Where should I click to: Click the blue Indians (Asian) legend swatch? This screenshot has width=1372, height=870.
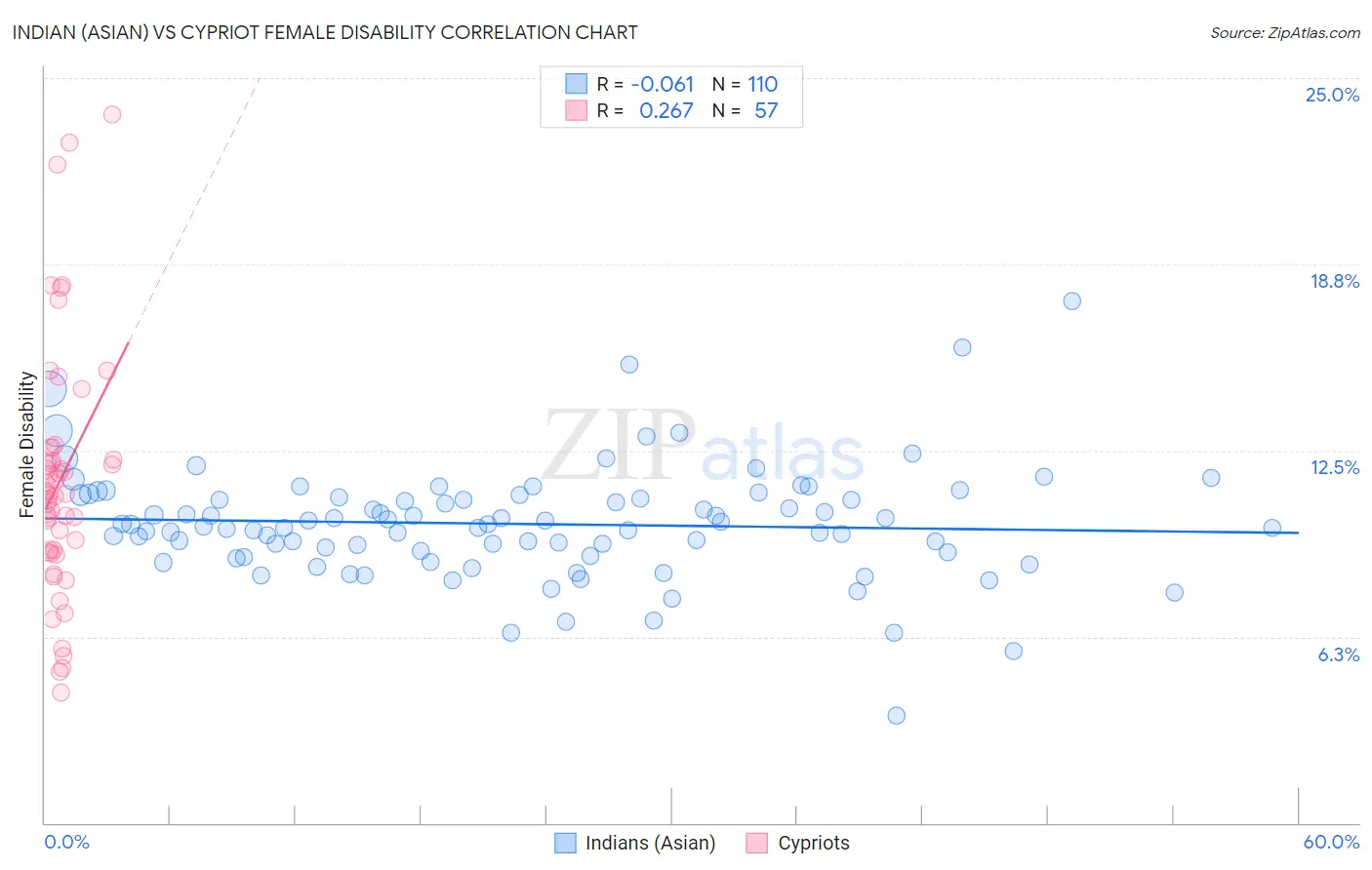565,843
